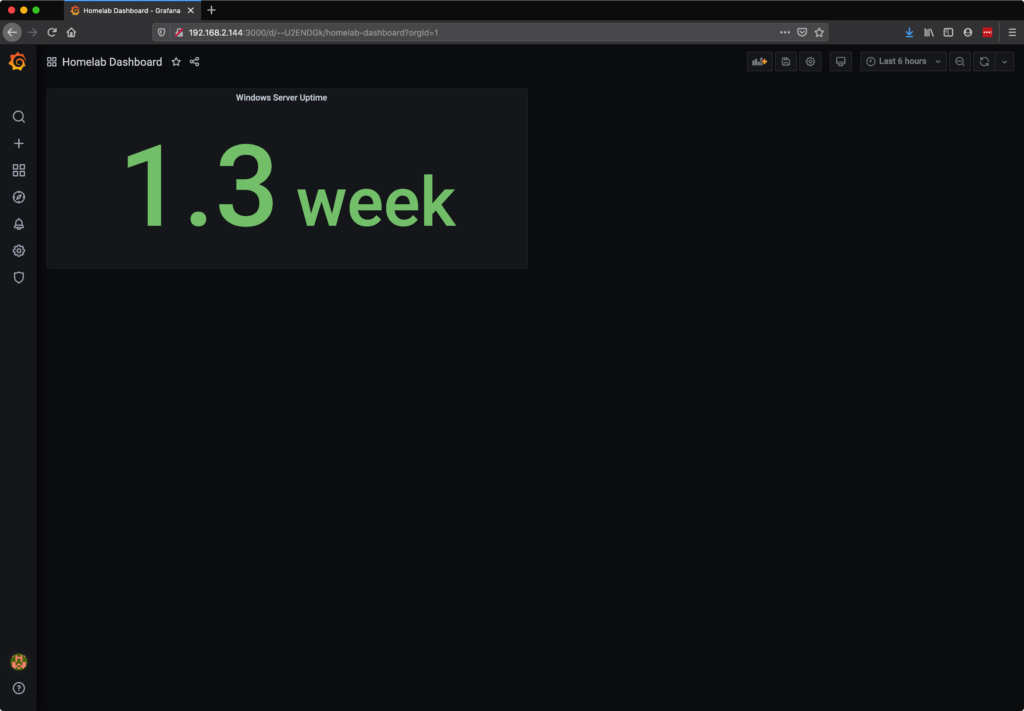This screenshot has height=711, width=1024.
Task: Click the red extension icon in toolbar
Action: 987,32
